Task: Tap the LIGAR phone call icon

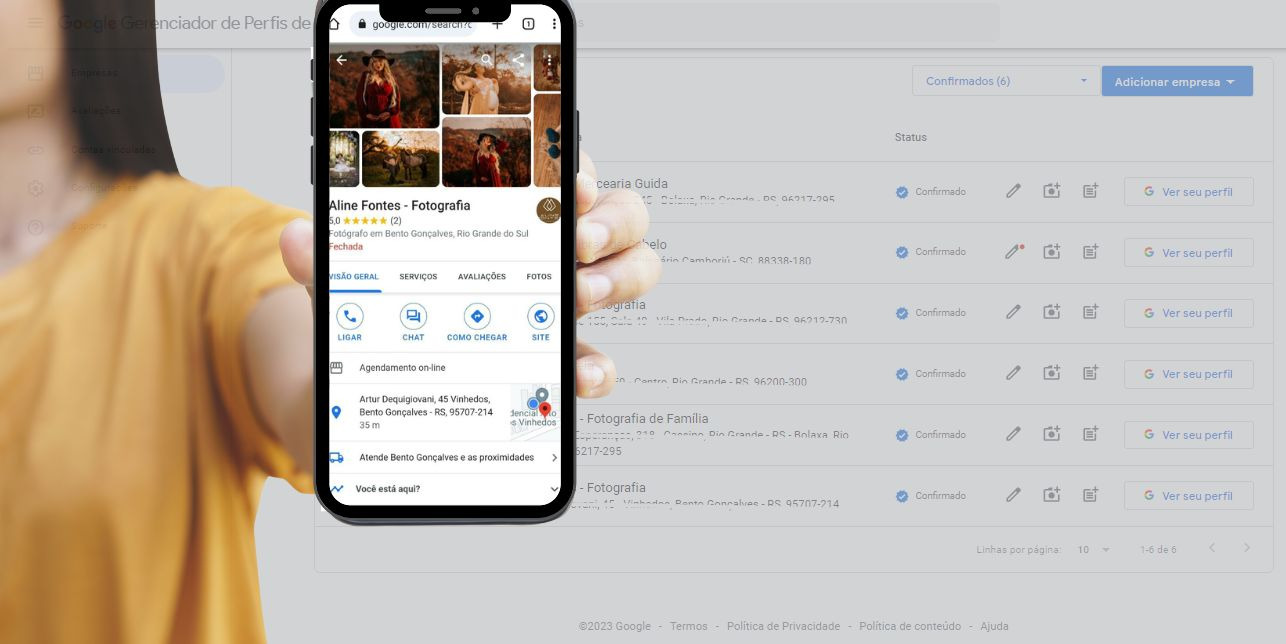Action: click(349, 318)
